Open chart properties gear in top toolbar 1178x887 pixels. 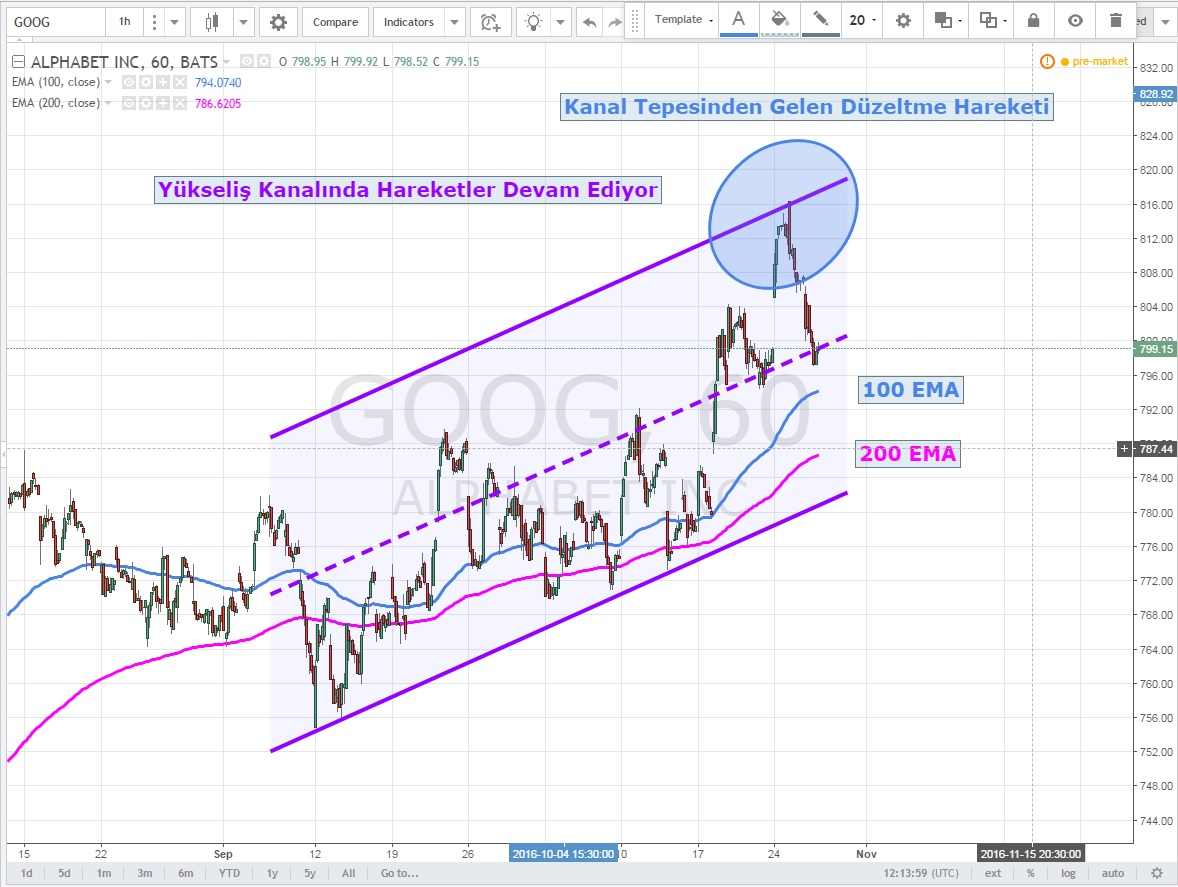tap(278, 21)
